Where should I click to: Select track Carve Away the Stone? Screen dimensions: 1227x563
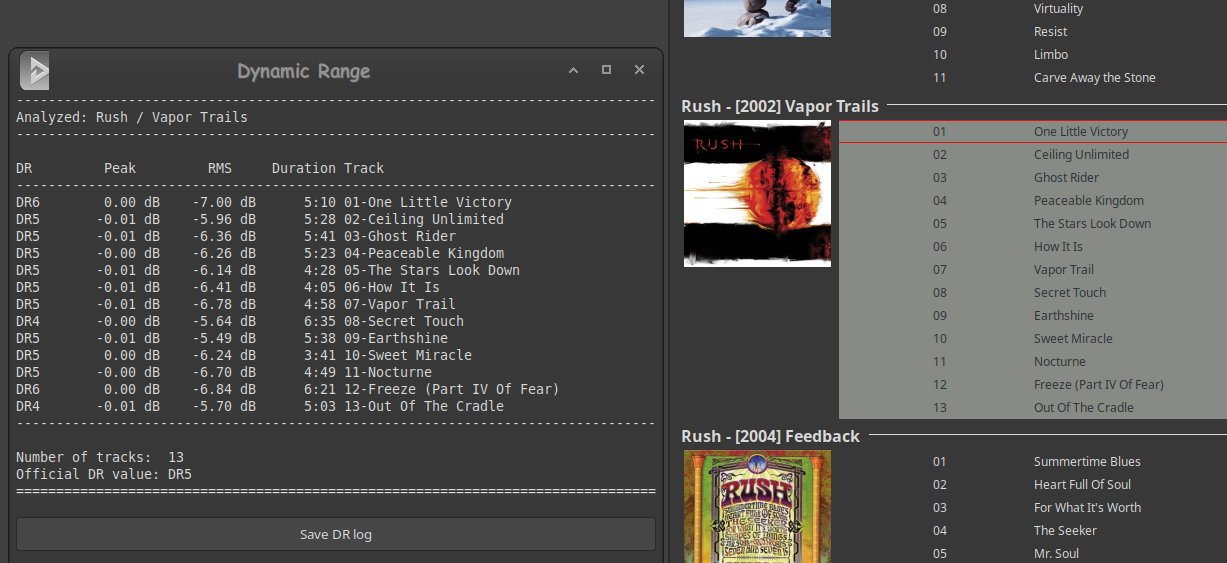(x=1033, y=77)
